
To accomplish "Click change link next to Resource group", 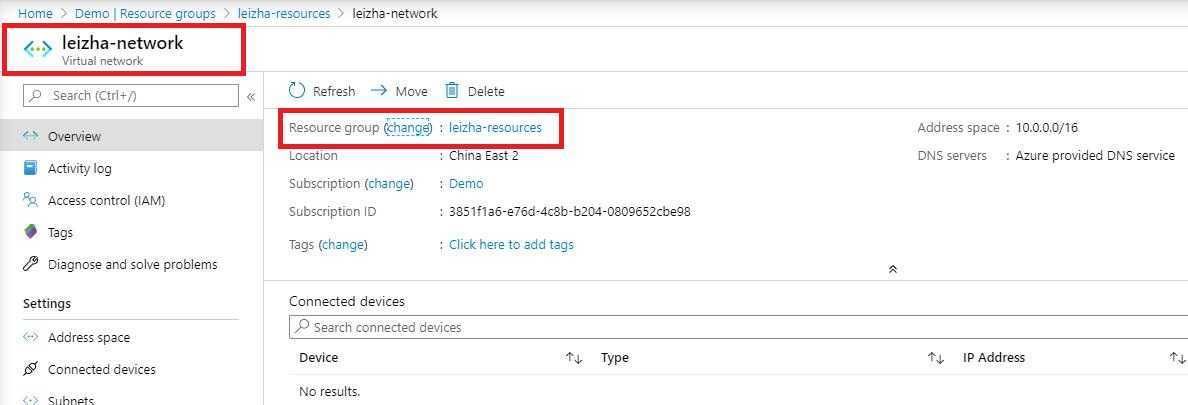I will (408, 128).
